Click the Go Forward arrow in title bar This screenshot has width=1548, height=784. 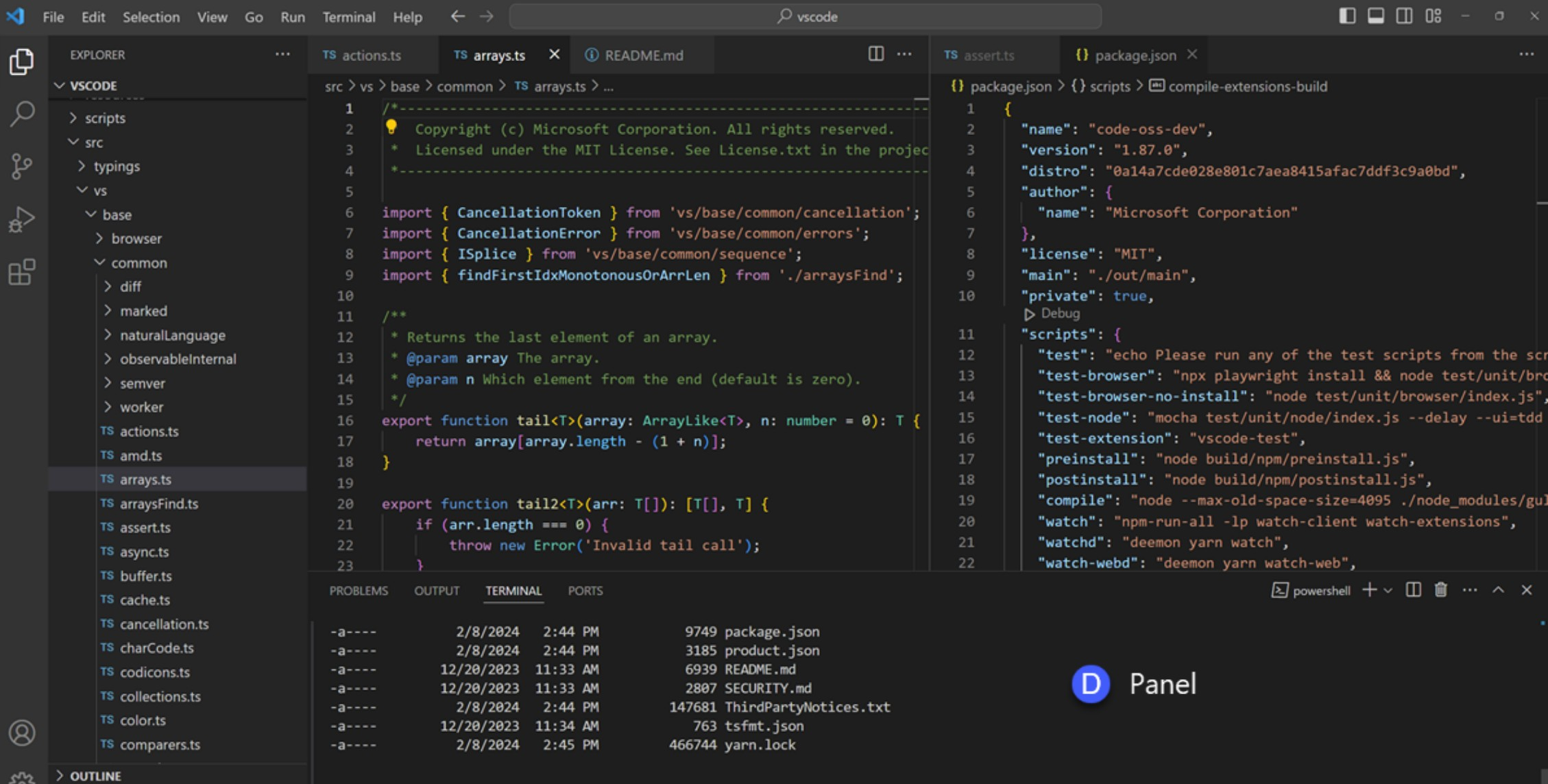tap(486, 16)
